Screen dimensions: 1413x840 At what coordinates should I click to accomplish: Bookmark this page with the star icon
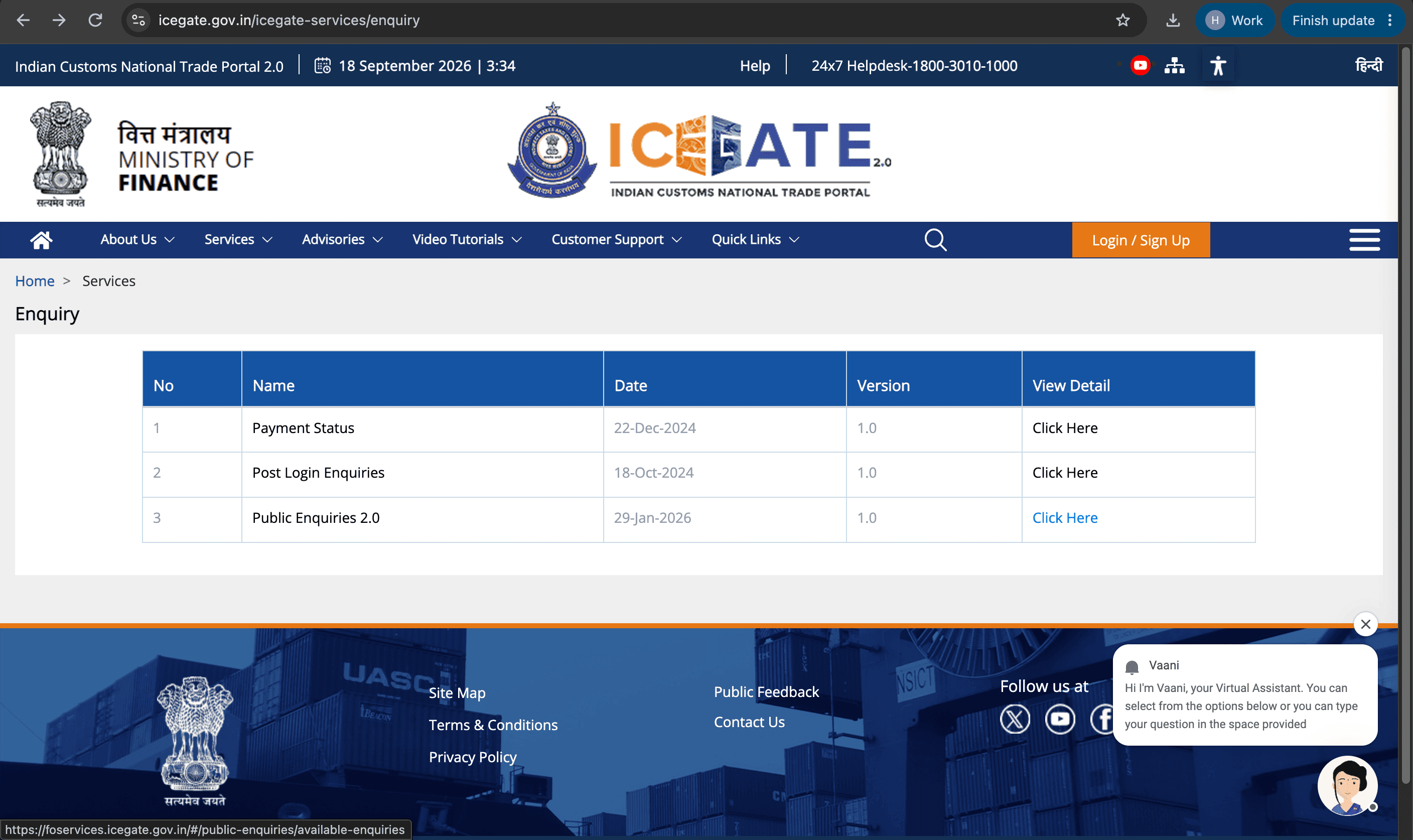tap(1122, 21)
